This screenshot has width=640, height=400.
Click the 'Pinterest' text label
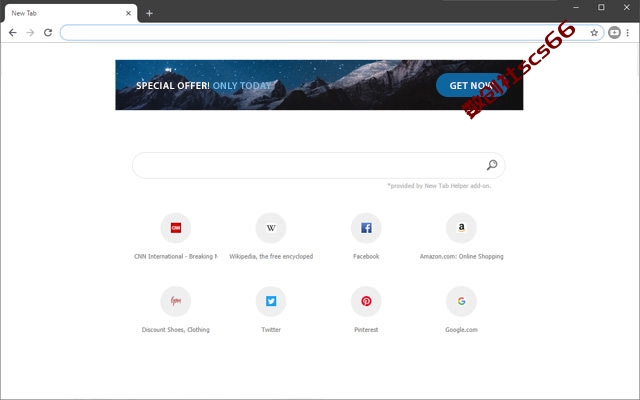366,330
